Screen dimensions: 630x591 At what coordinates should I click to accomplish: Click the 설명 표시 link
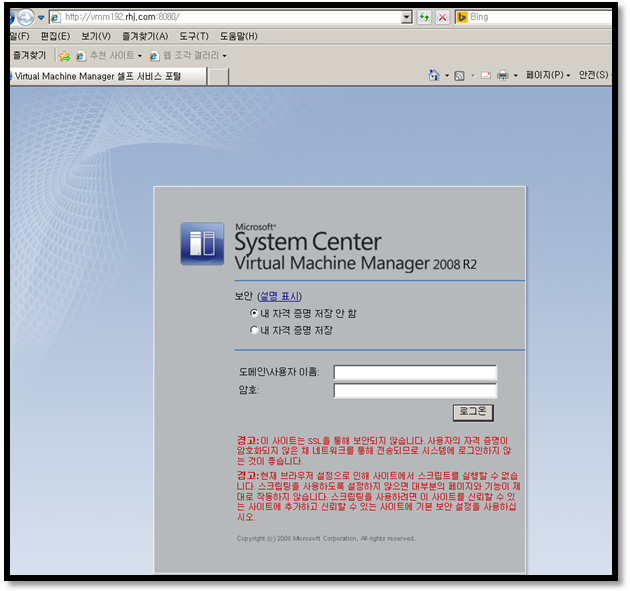[280, 297]
